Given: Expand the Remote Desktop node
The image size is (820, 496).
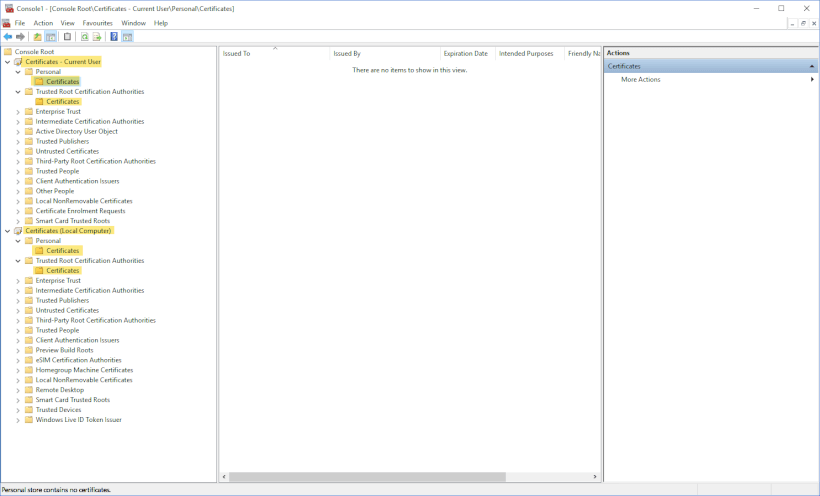Looking at the screenshot, I should click(x=18, y=390).
